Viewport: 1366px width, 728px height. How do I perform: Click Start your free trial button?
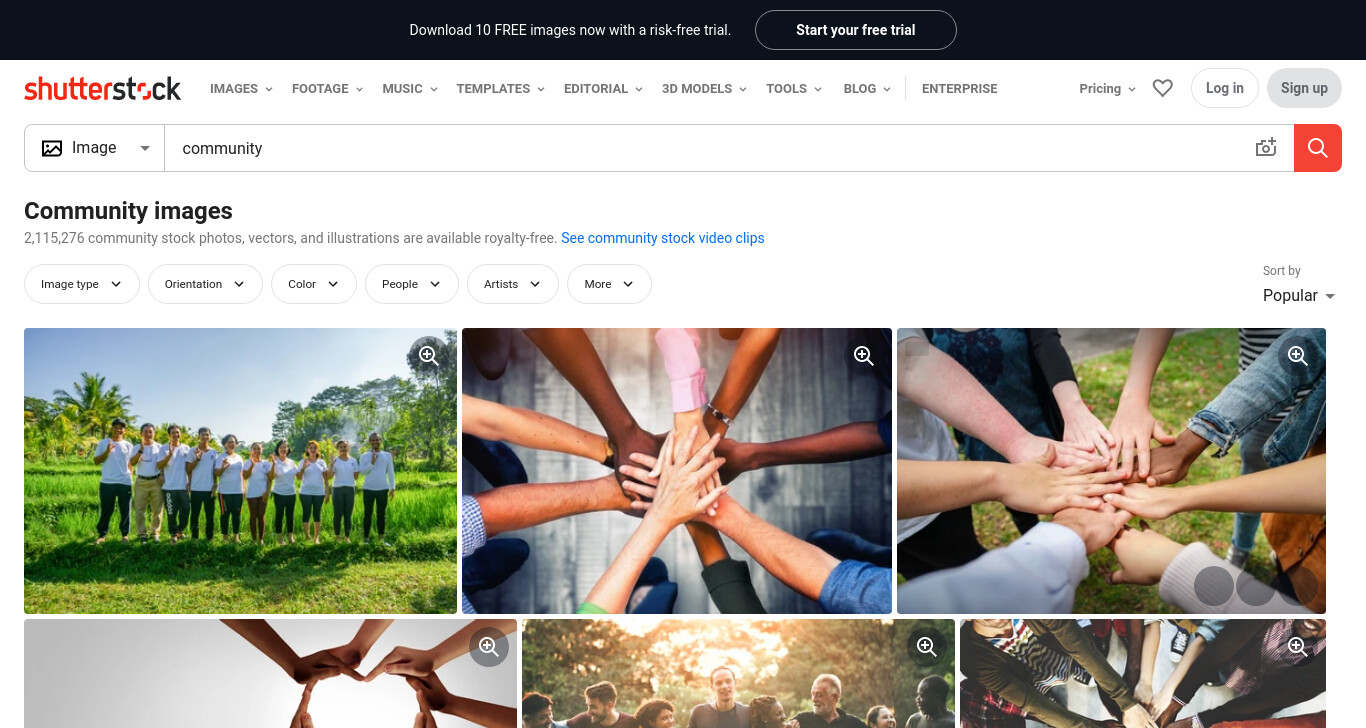point(856,30)
